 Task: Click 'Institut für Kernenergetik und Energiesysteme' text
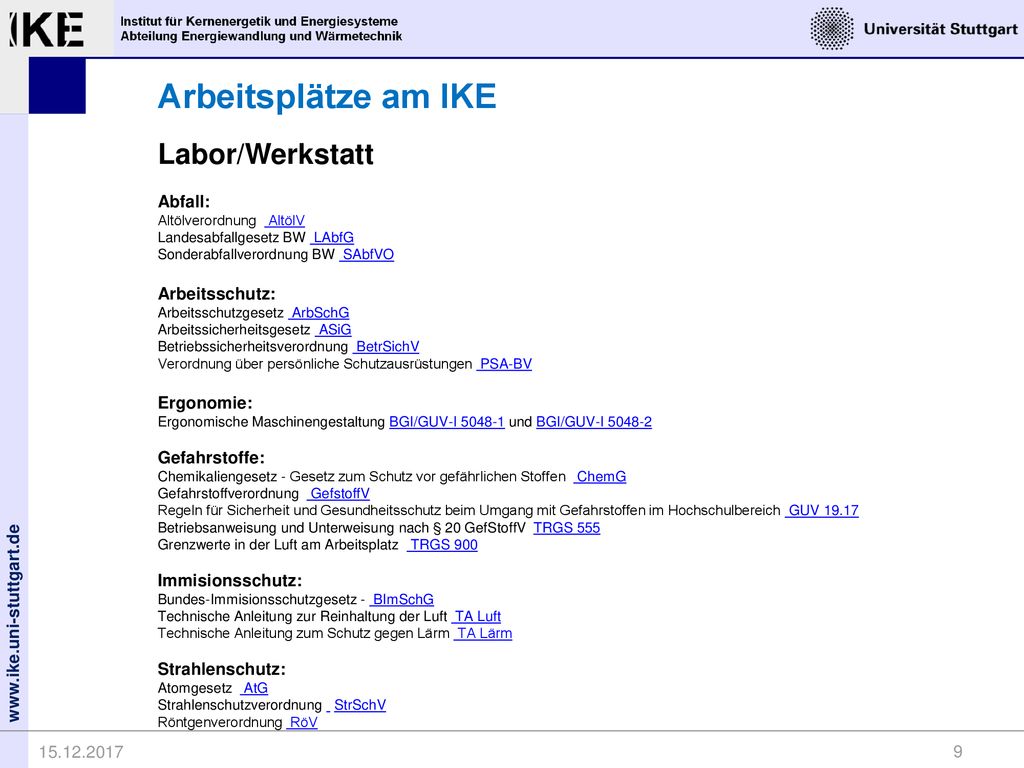tap(259, 22)
